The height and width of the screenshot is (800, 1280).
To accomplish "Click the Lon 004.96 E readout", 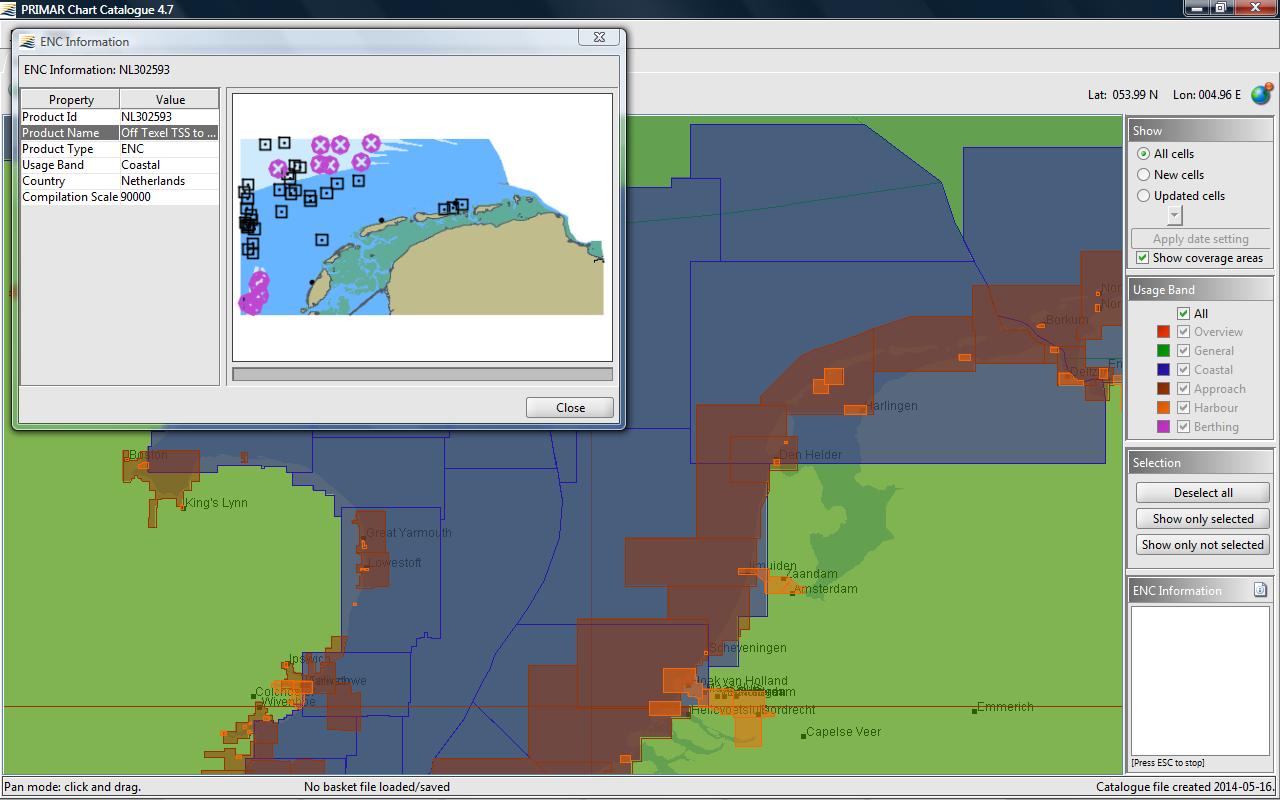I will tap(1207, 95).
